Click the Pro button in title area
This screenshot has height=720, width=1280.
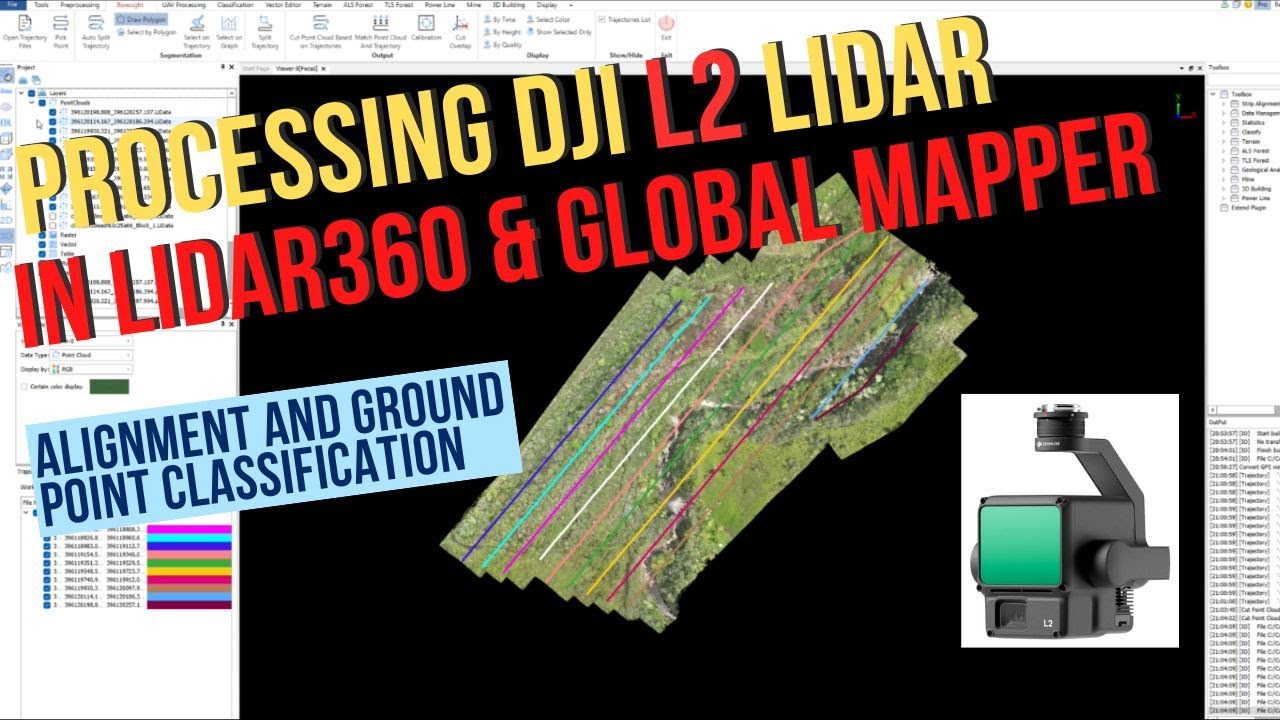click(1263, 5)
